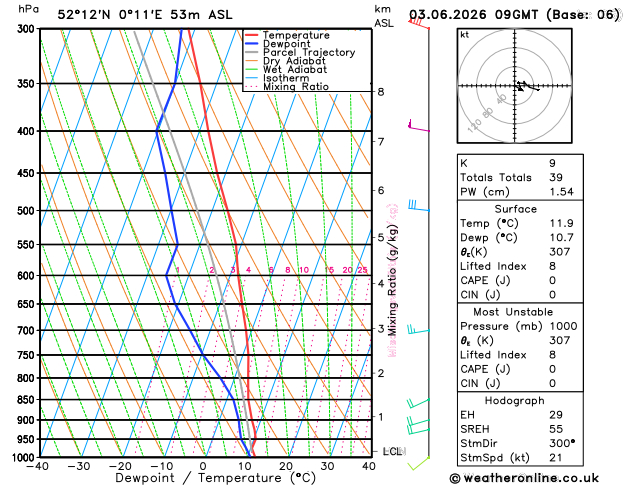The width and height of the screenshot is (629, 486).
Task: Click the magenta wind barb at 400 hPa
Action: 419,126
